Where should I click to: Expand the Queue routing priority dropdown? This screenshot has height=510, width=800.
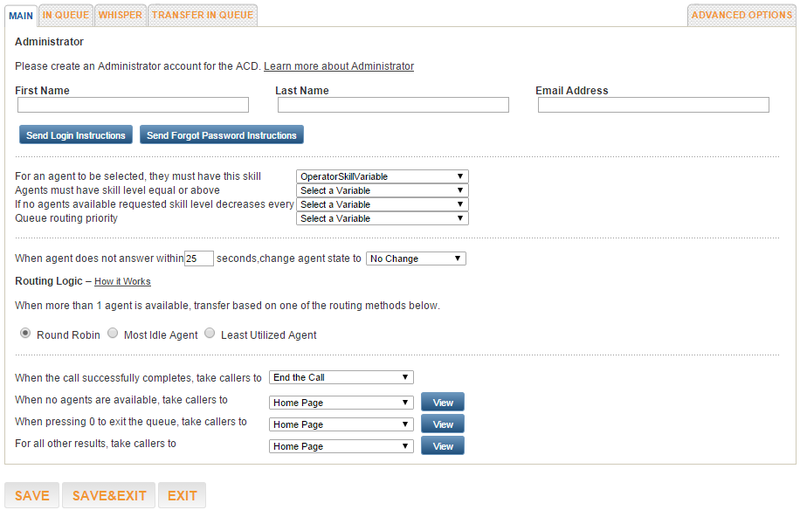[x=382, y=218]
